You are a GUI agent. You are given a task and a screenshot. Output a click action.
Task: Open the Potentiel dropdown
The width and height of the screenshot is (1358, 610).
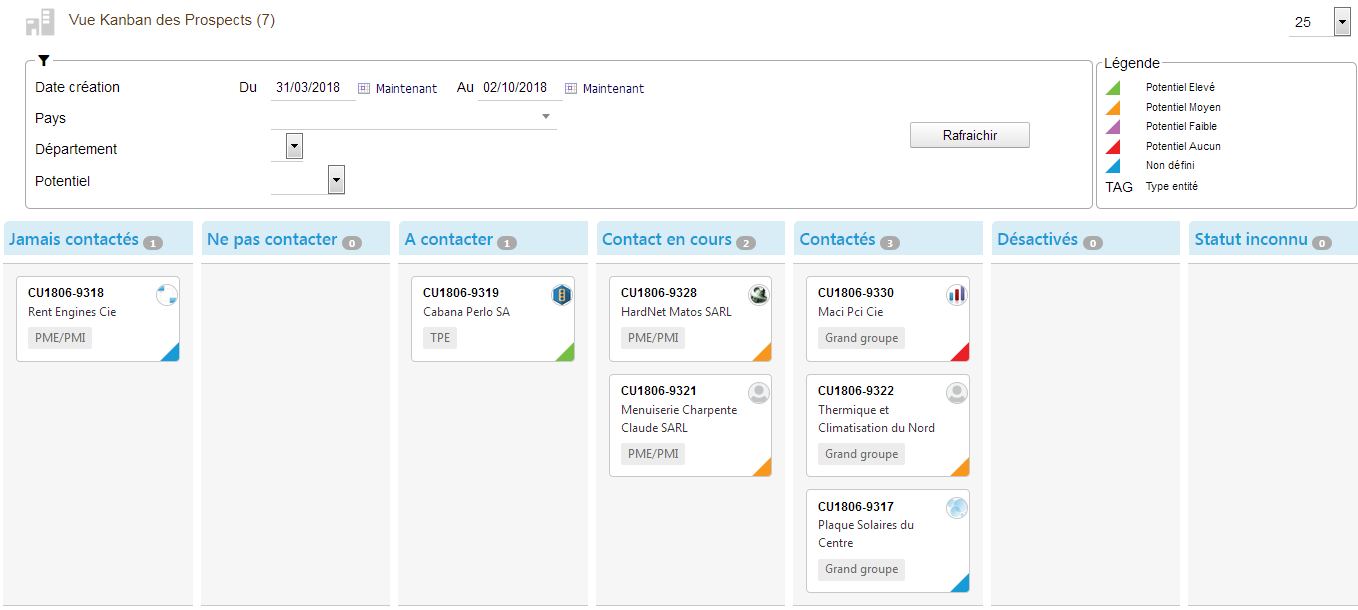pos(336,180)
